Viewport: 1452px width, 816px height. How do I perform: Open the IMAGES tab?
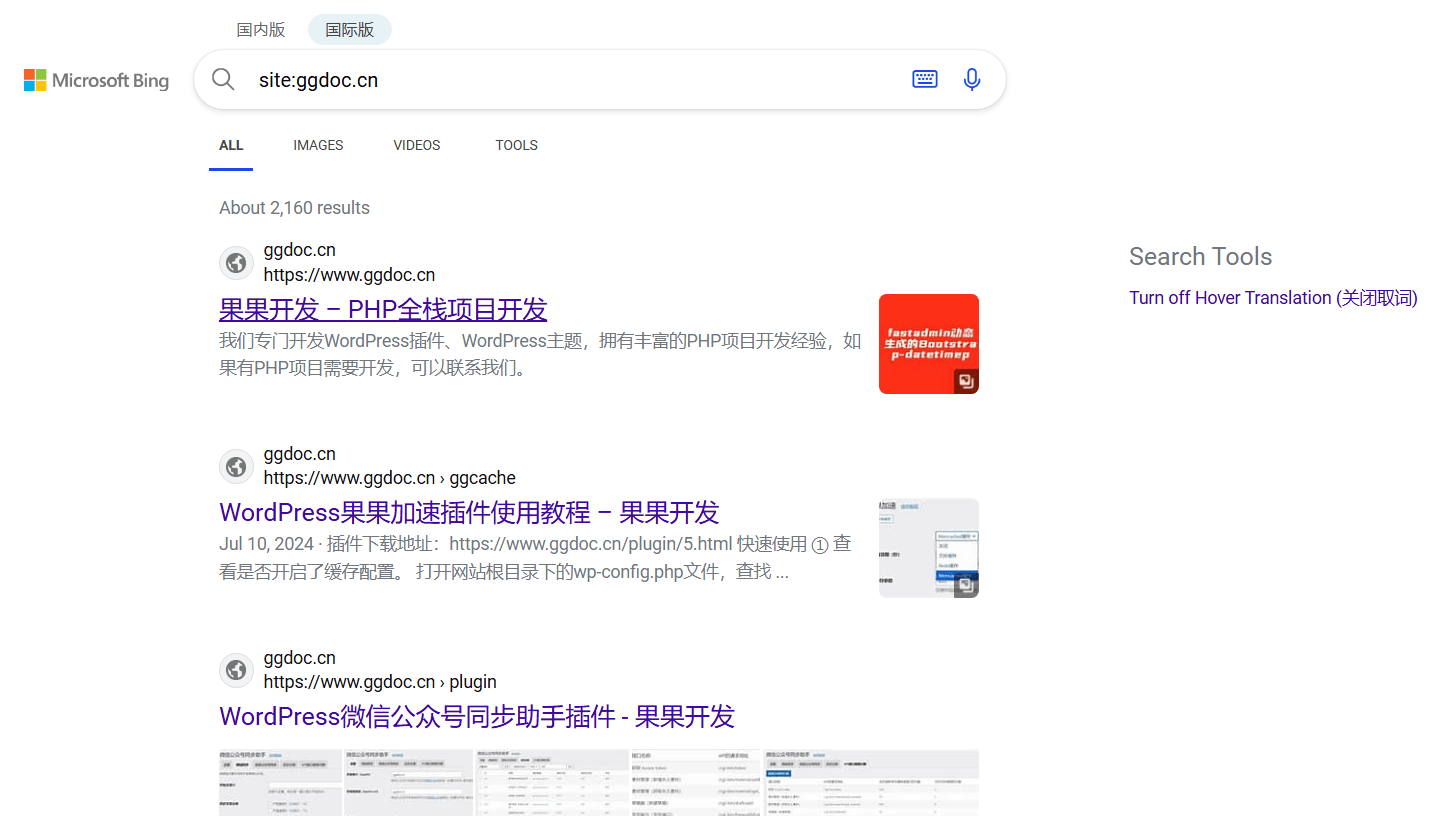click(318, 146)
